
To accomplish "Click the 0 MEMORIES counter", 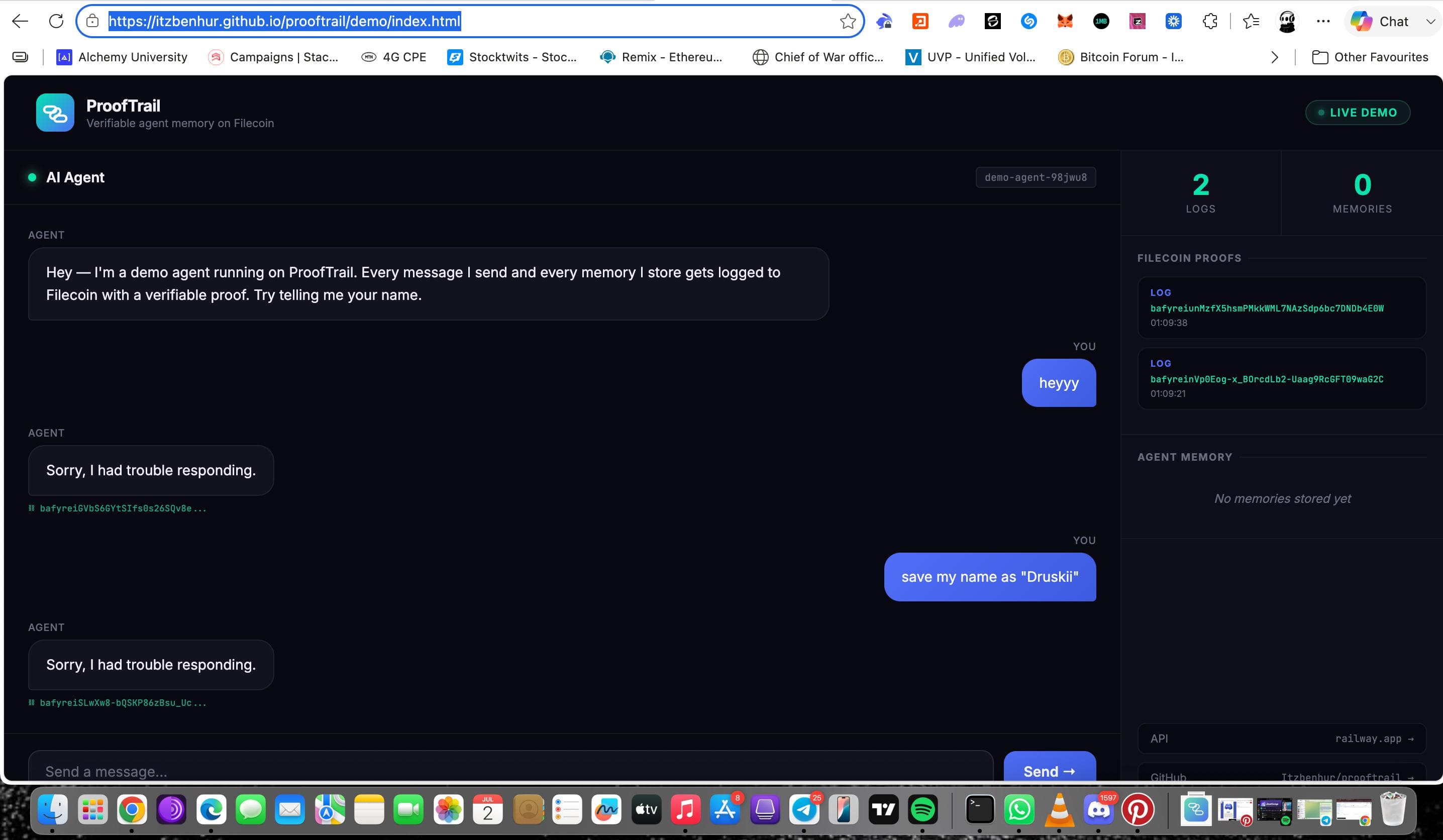I will tap(1362, 193).
